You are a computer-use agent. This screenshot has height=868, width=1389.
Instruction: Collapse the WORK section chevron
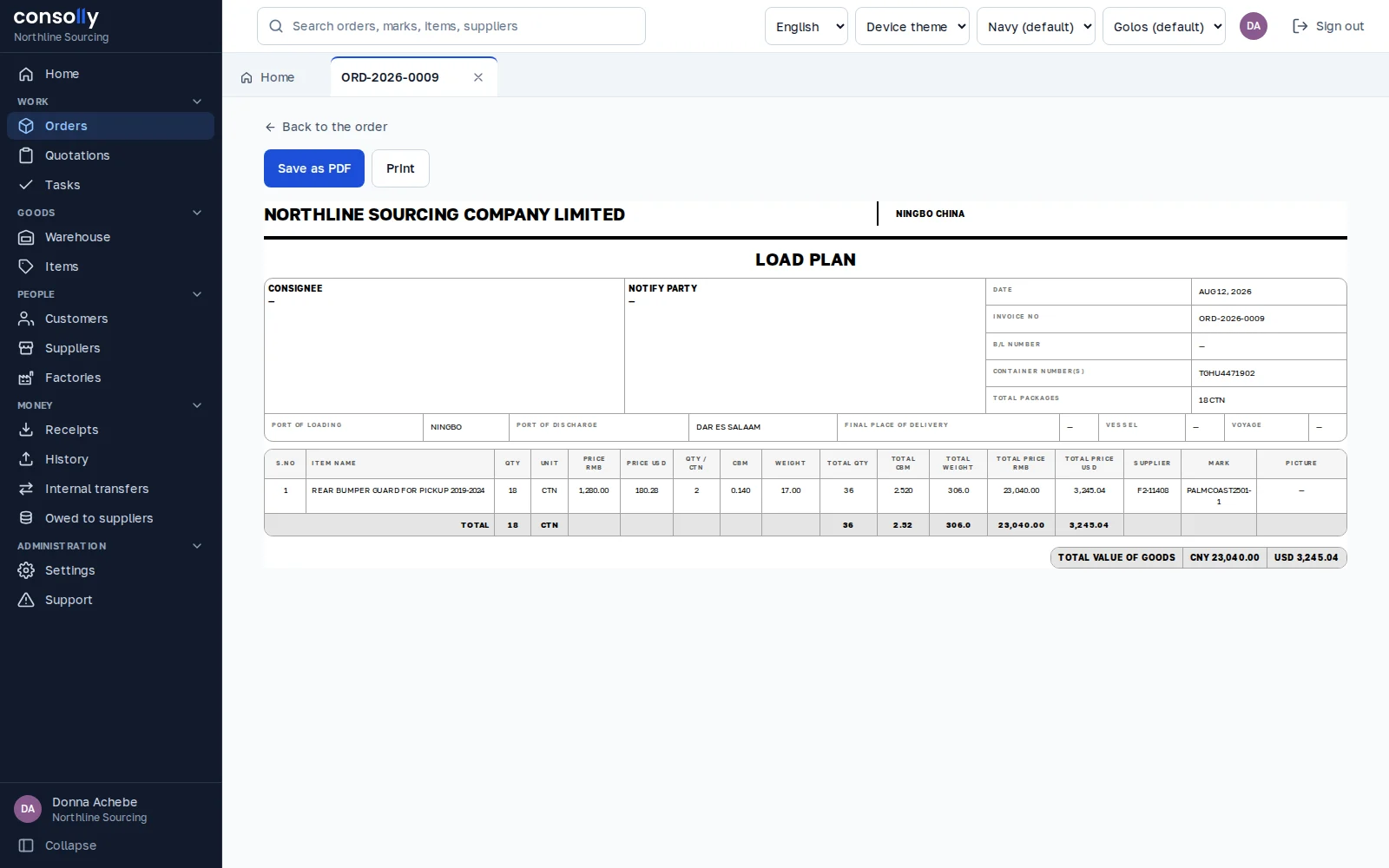point(197,102)
